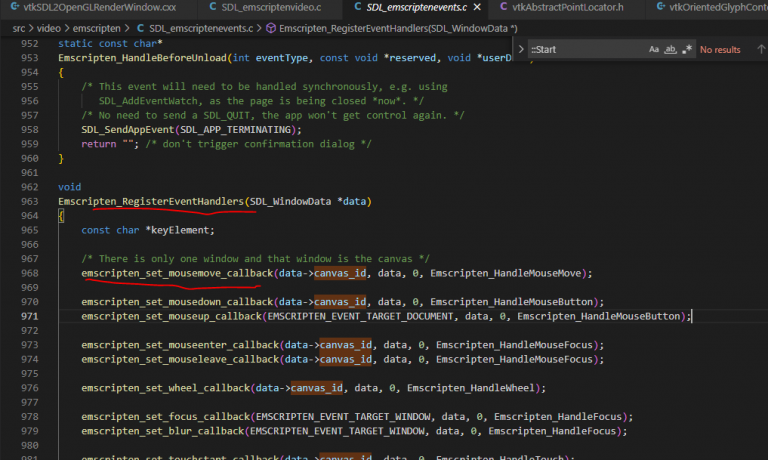The width and height of the screenshot is (768, 460).
Task: Toggle Match Whole Word in Find widget
Action: [670, 49]
